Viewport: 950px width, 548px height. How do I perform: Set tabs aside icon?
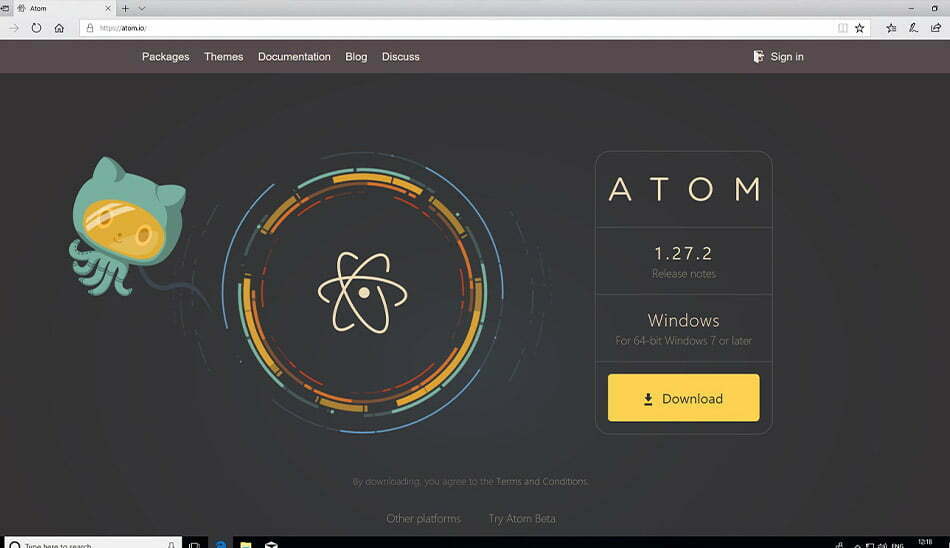(5, 8)
